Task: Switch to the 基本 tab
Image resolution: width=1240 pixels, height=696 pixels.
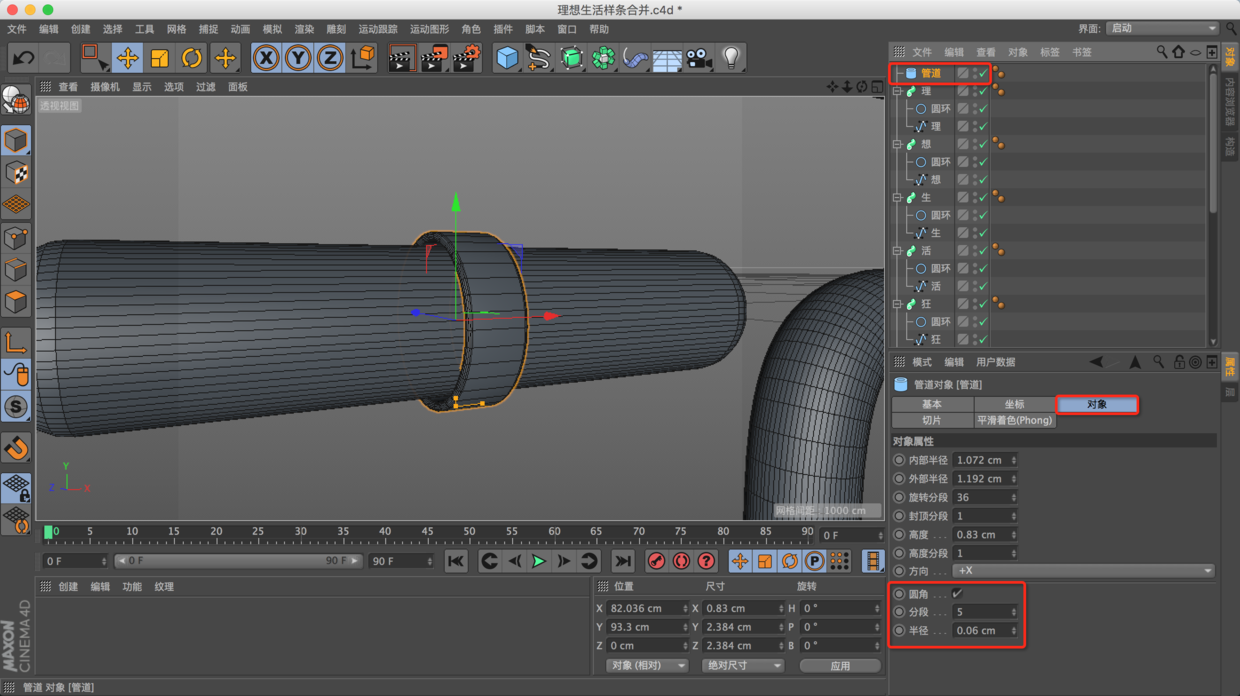Action: click(x=932, y=404)
